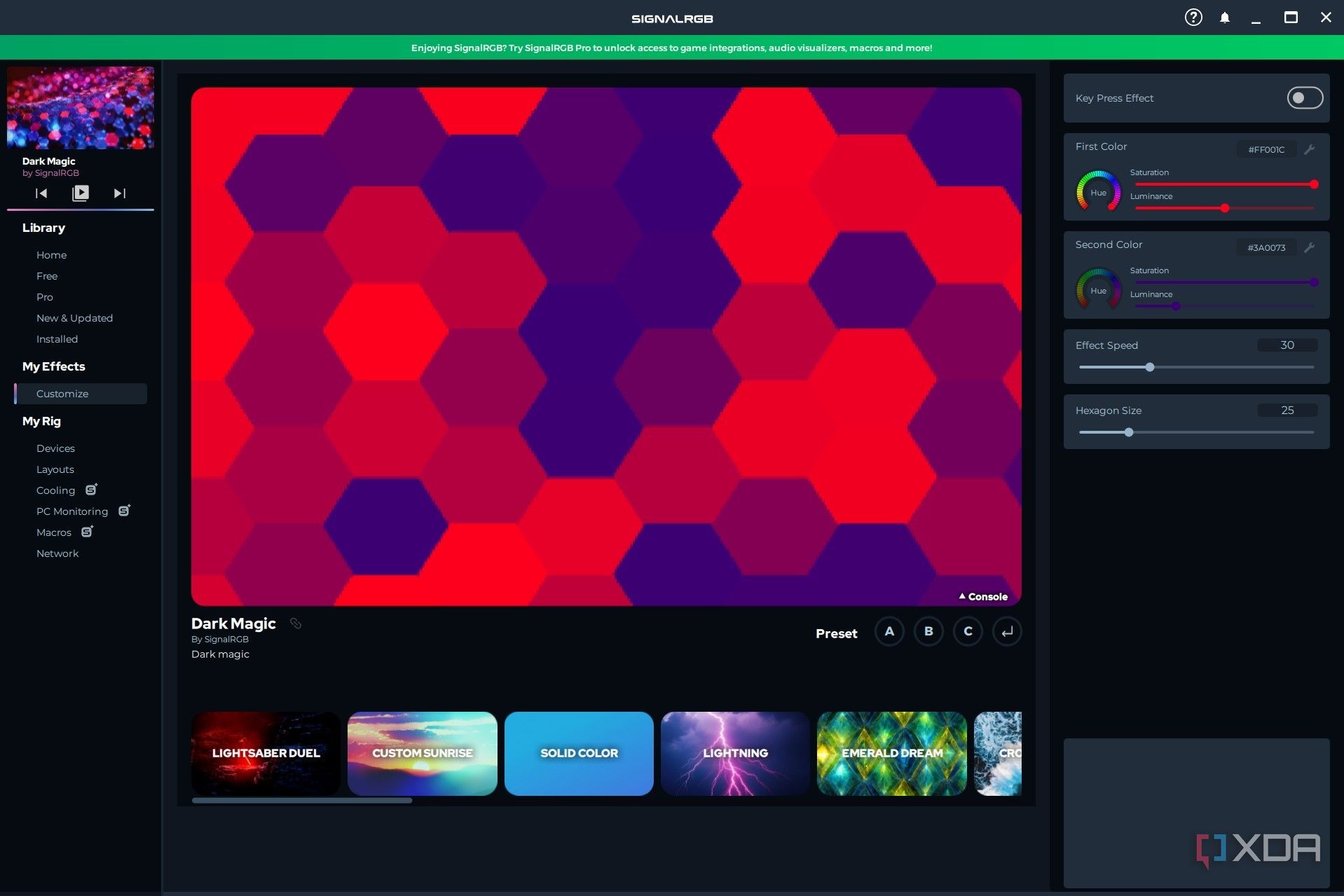
Task: Open the Pro effects section
Action: click(x=44, y=297)
